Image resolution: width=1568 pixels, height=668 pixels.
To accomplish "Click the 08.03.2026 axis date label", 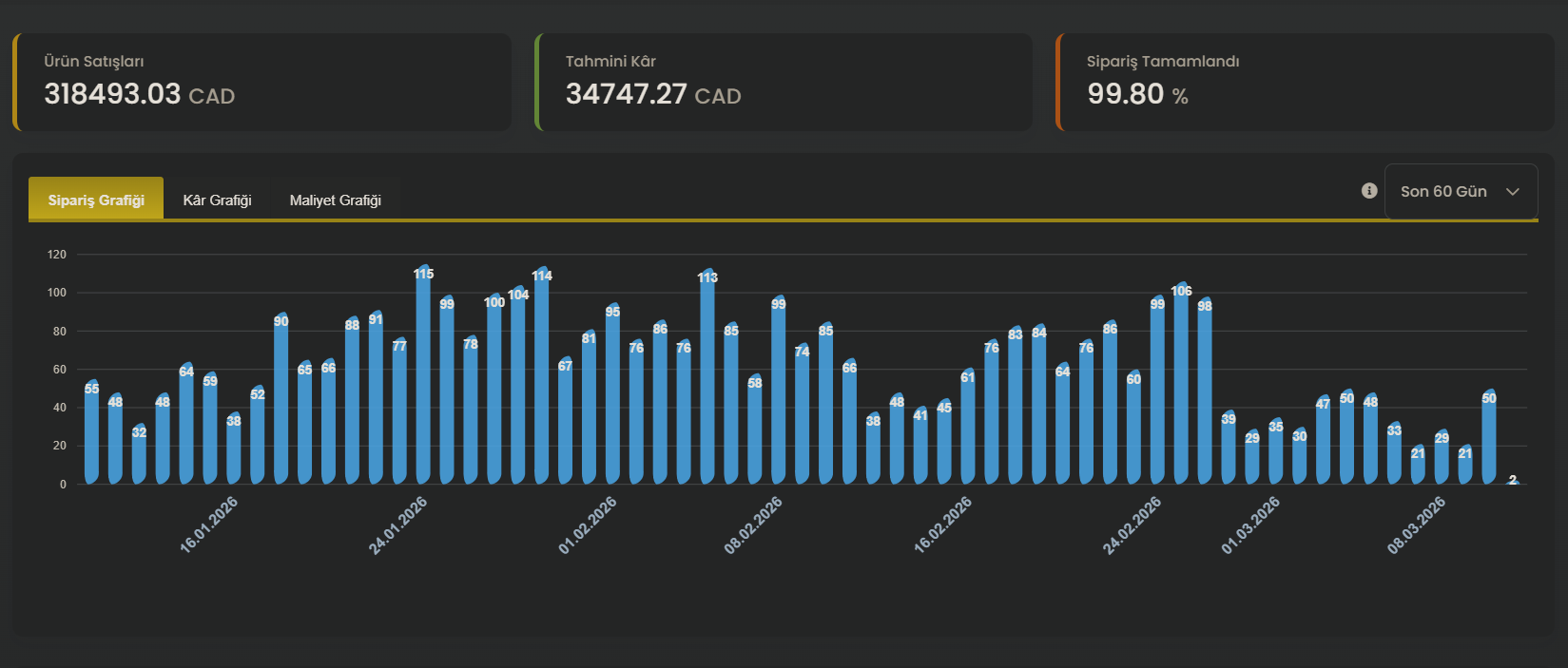I will (x=1416, y=525).
